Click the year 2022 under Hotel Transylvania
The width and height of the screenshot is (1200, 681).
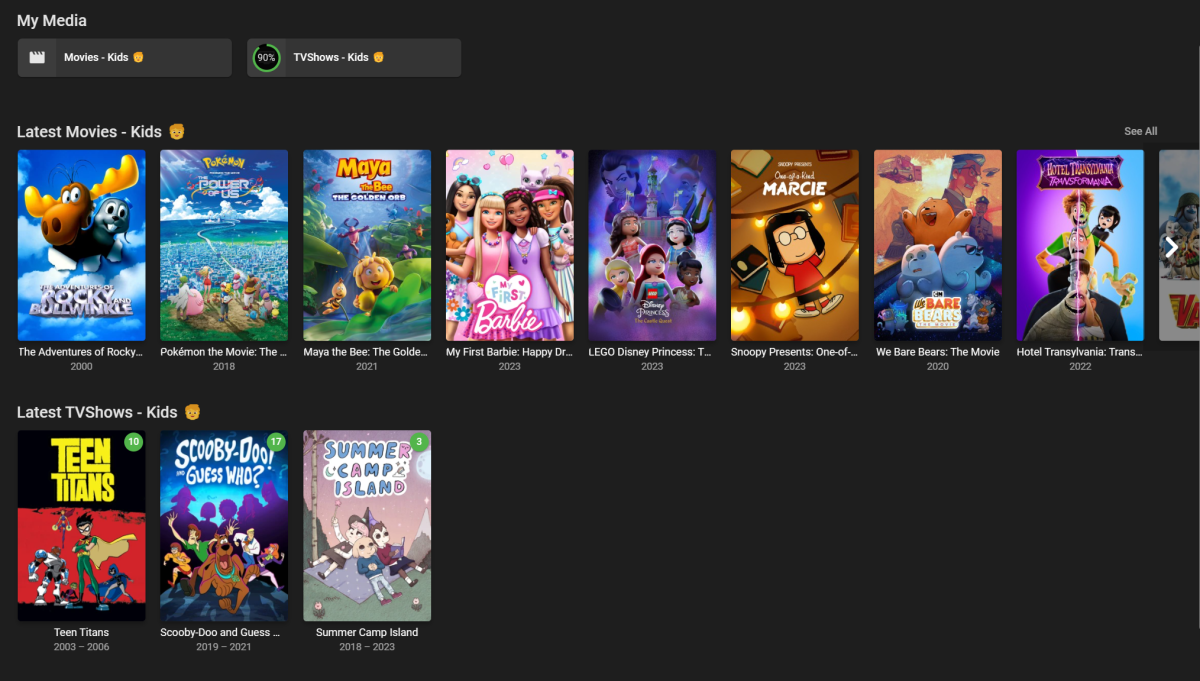(x=1080, y=367)
